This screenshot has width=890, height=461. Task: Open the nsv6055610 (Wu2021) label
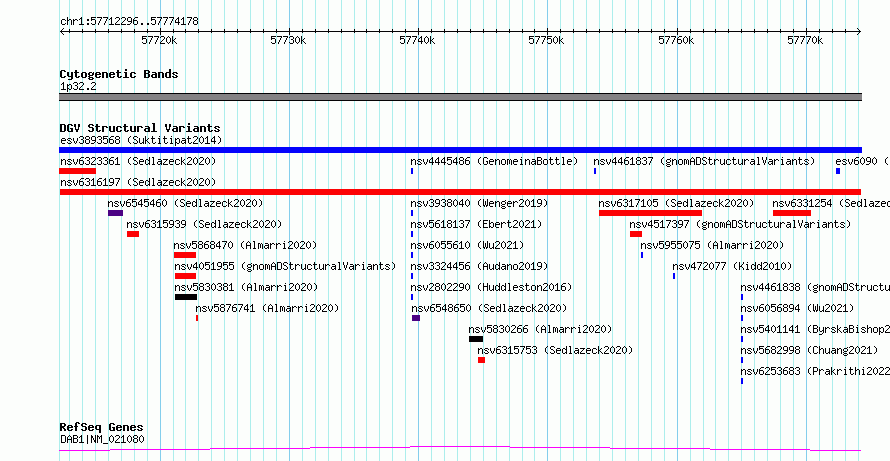pyautogui.click(x=467, y=245)
